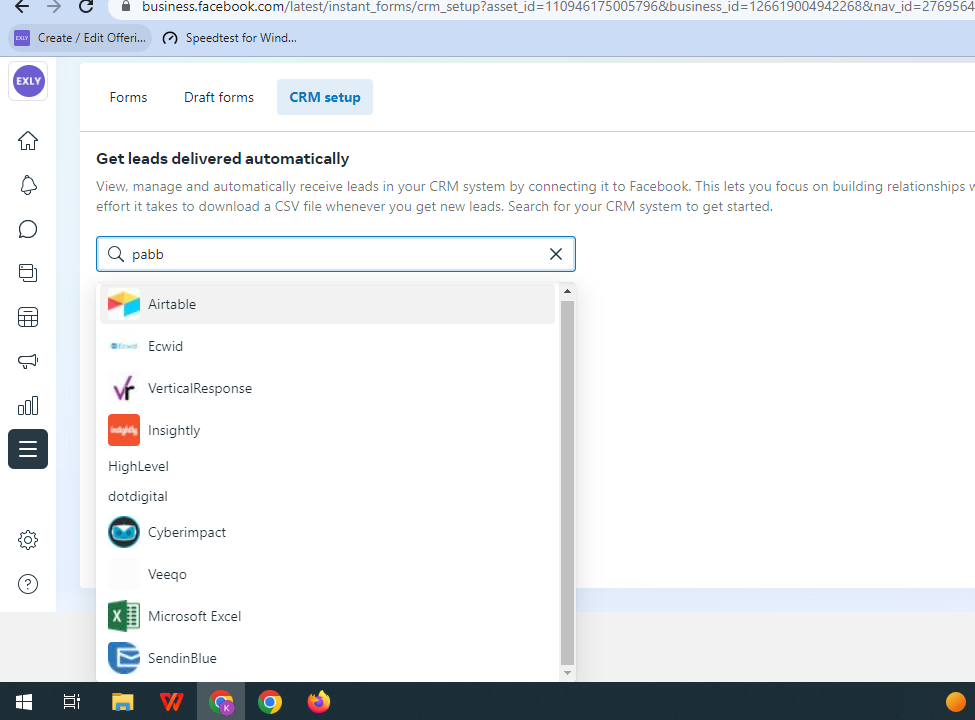Pick HighLevel from the dropdown list
975x720 pixels.
[x=327, y=466]
